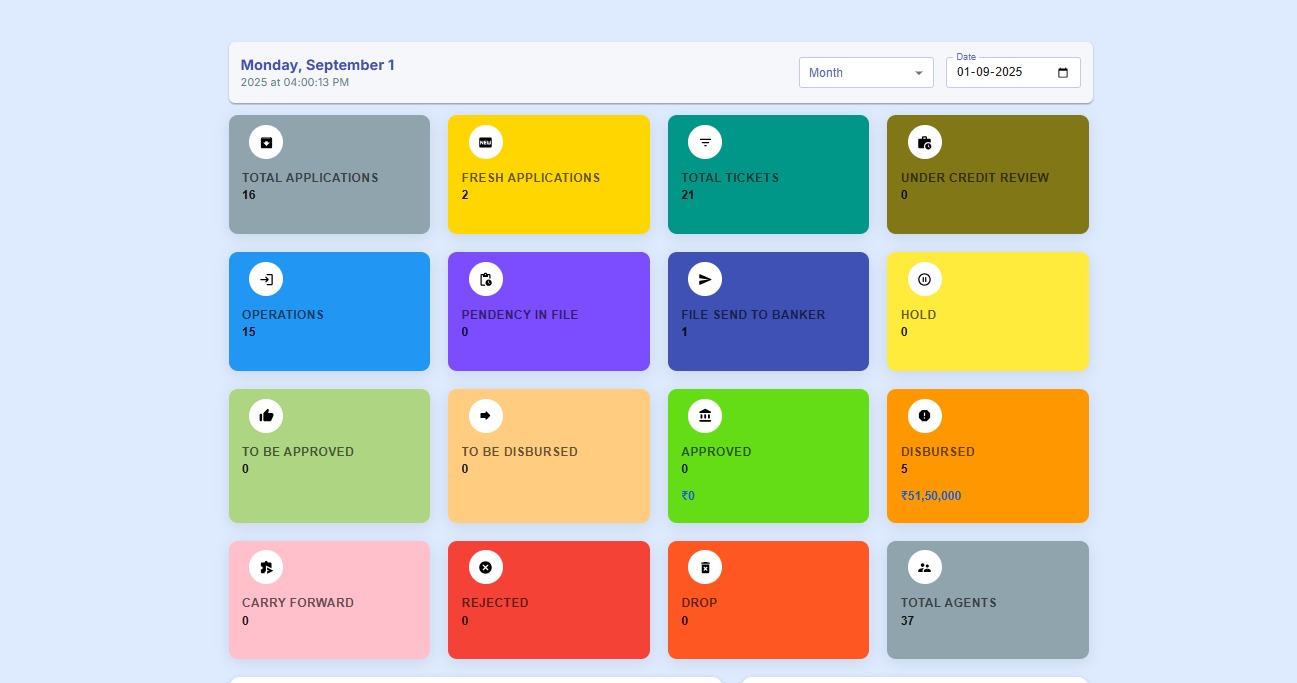Click the Rejected cancel icon
This screenshot has width=1297, height=683.
point(486,567)
